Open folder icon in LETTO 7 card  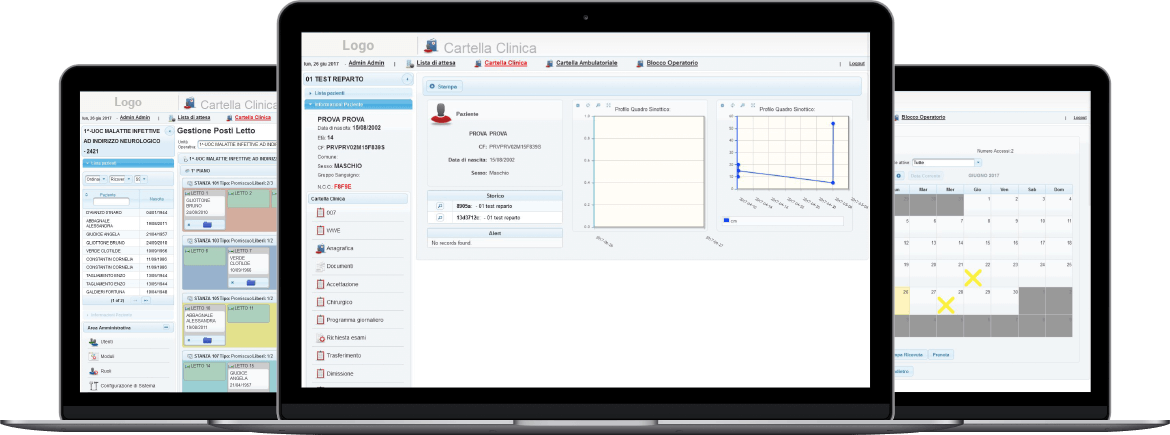tap(251, 282)
